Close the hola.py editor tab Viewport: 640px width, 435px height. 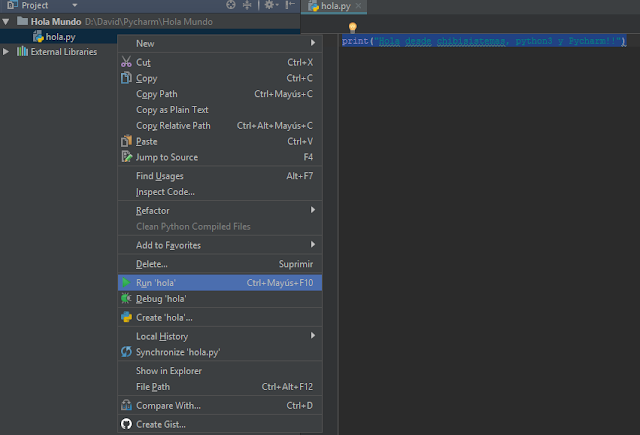(x=358, y=6)
